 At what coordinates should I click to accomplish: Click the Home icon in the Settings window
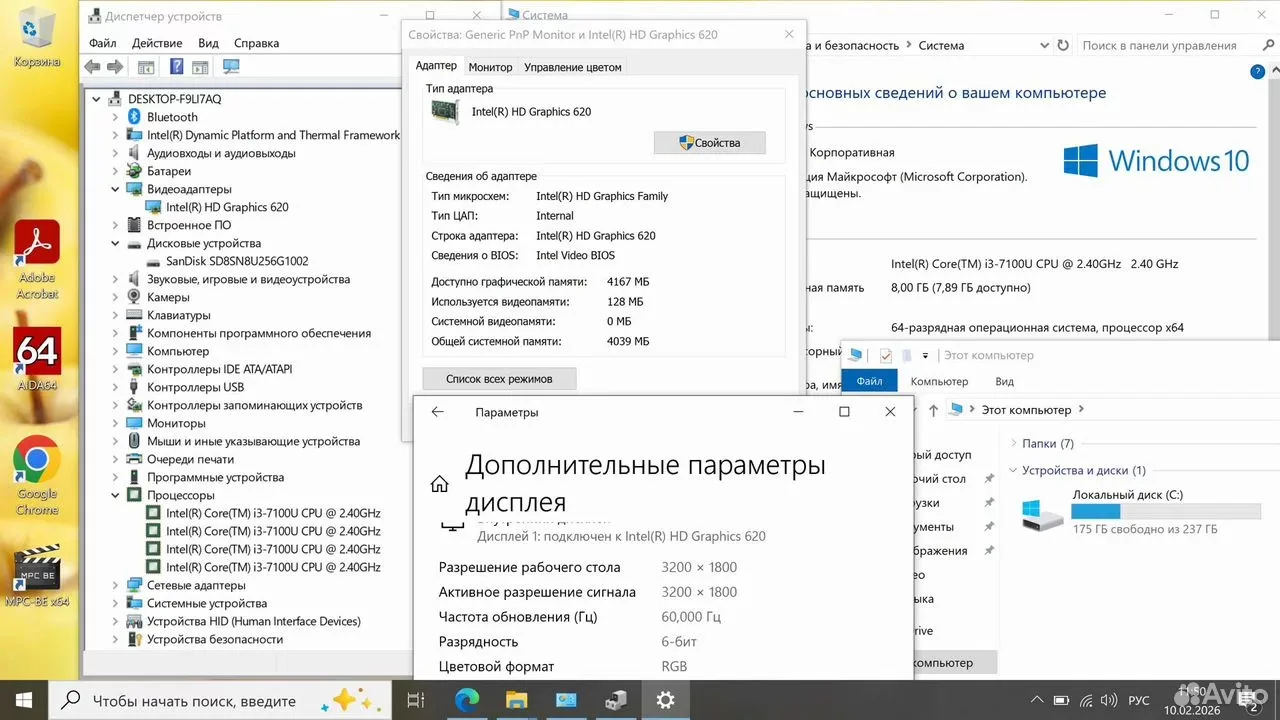coord(439,484)
